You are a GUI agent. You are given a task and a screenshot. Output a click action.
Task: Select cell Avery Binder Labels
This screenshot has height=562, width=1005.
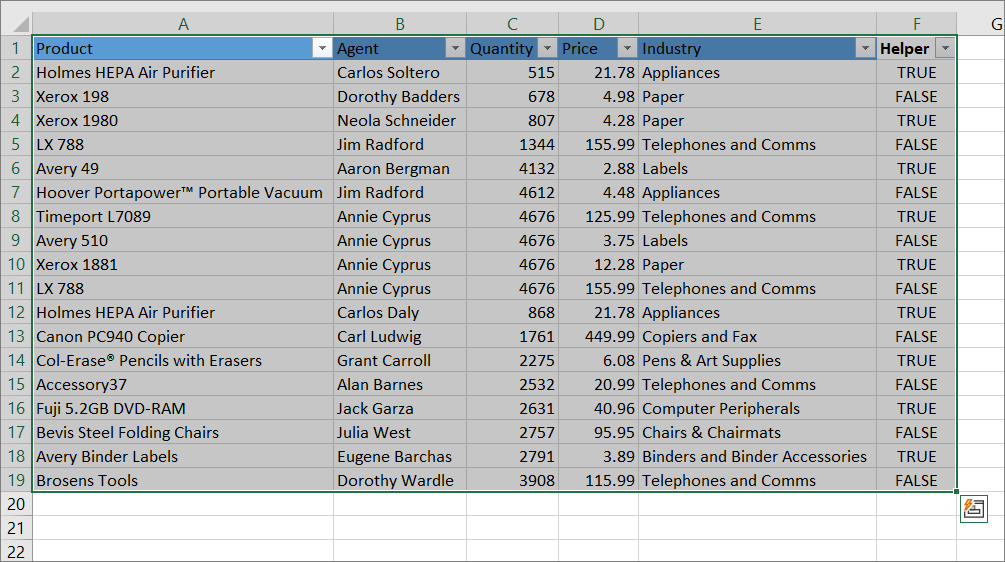pos(183,457)
